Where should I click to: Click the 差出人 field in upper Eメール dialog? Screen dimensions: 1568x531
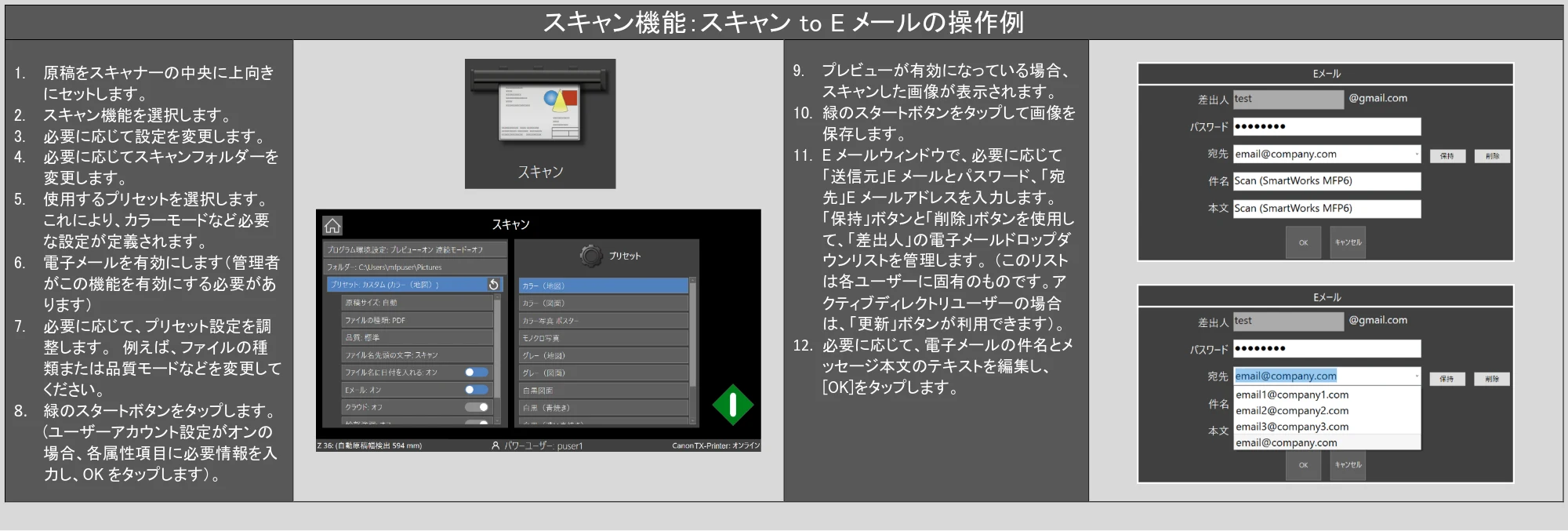pyautogui.click(x=1288, y=99)
